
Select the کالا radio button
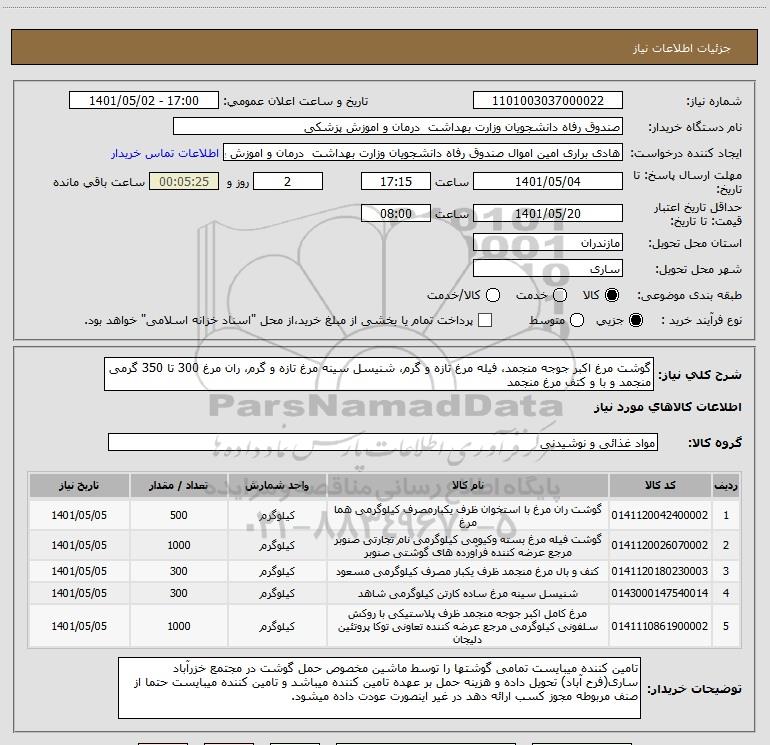[x=612, y=295]
